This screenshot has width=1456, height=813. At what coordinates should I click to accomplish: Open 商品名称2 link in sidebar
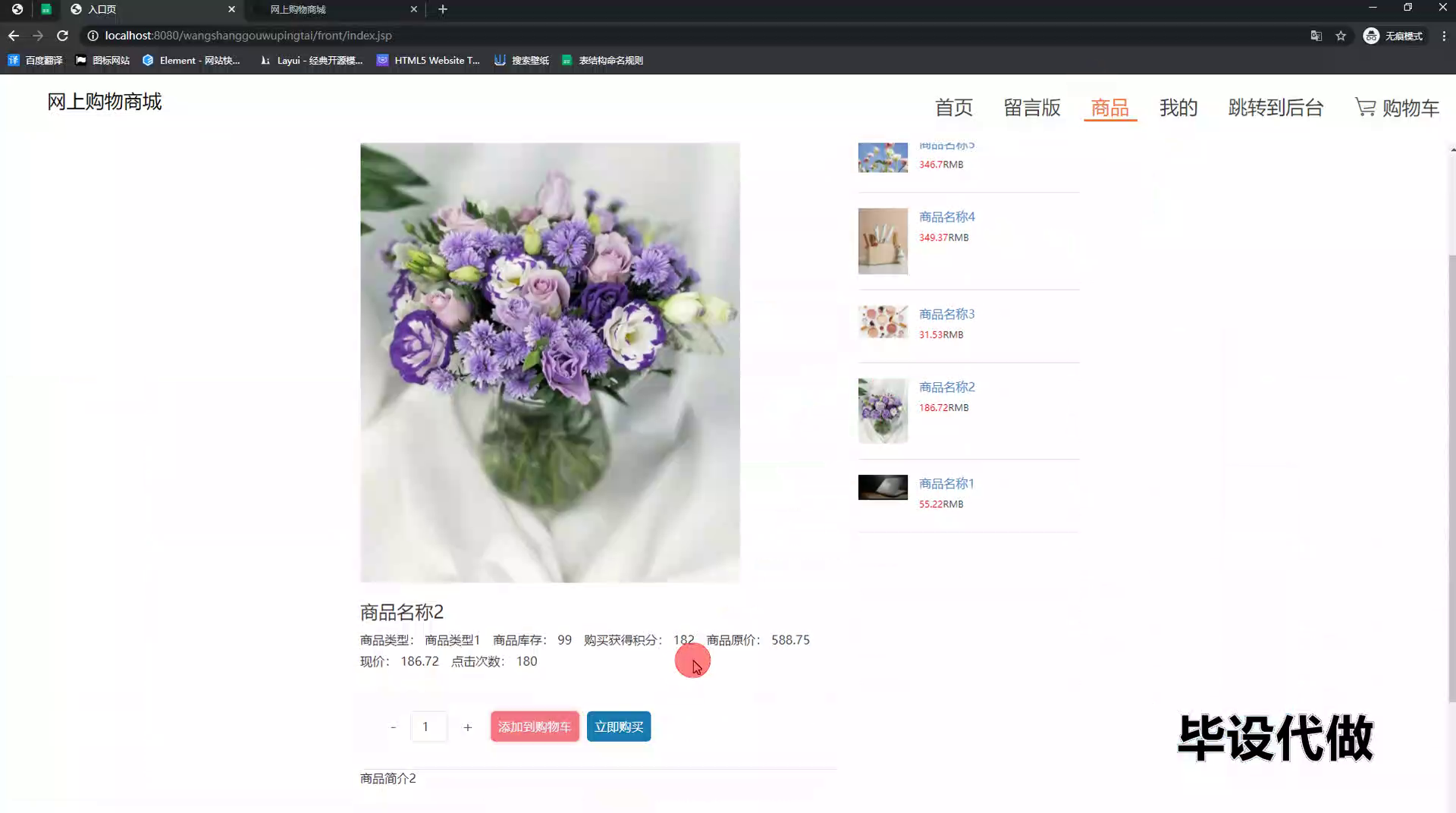click(x=947, y=387)
